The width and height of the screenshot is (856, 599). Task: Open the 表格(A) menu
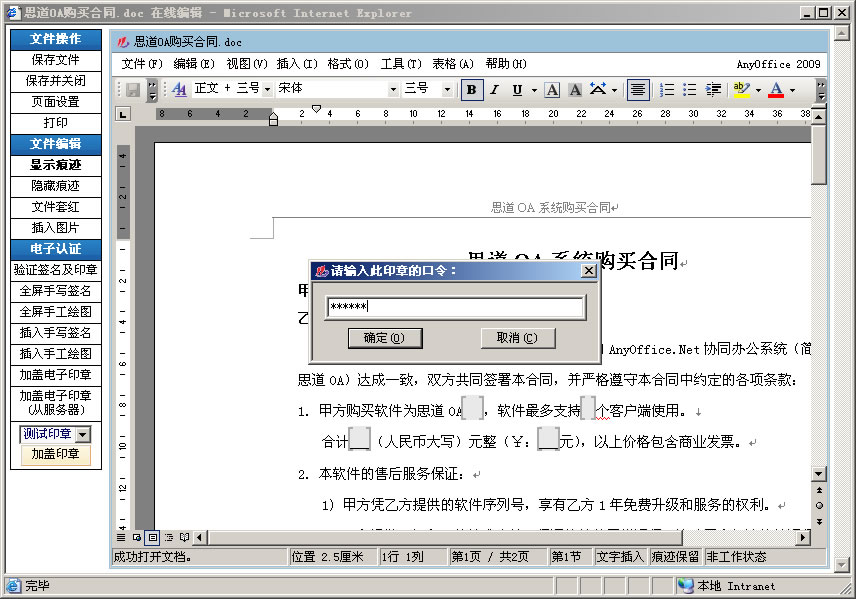coord(453,64)
